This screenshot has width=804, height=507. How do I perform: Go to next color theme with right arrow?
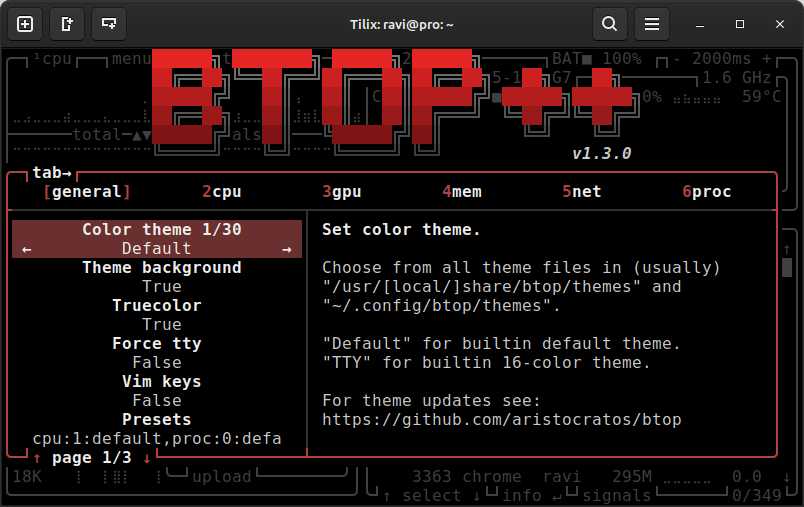click(287, 249)
